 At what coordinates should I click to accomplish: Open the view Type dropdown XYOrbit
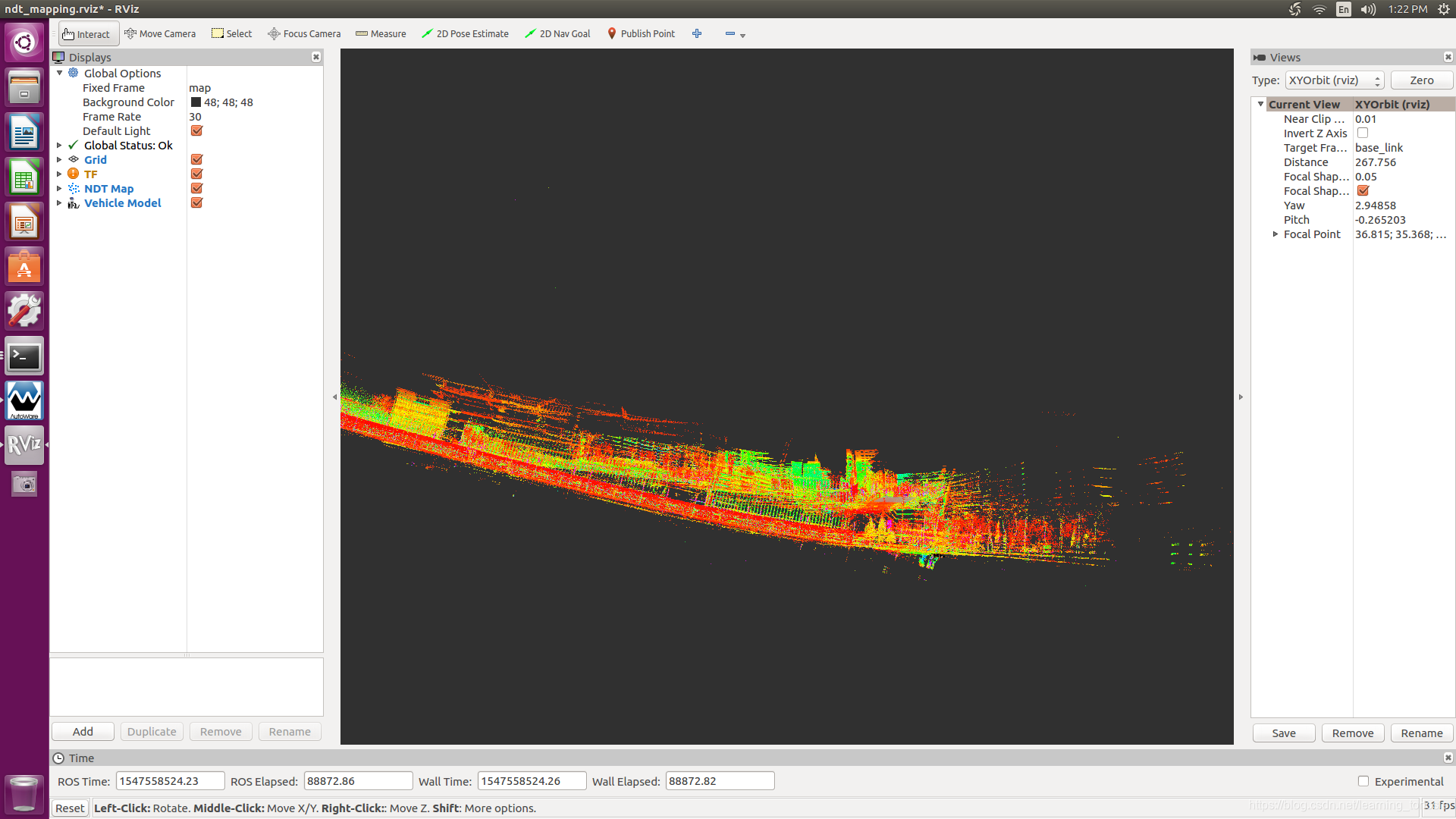[1335, 80]
